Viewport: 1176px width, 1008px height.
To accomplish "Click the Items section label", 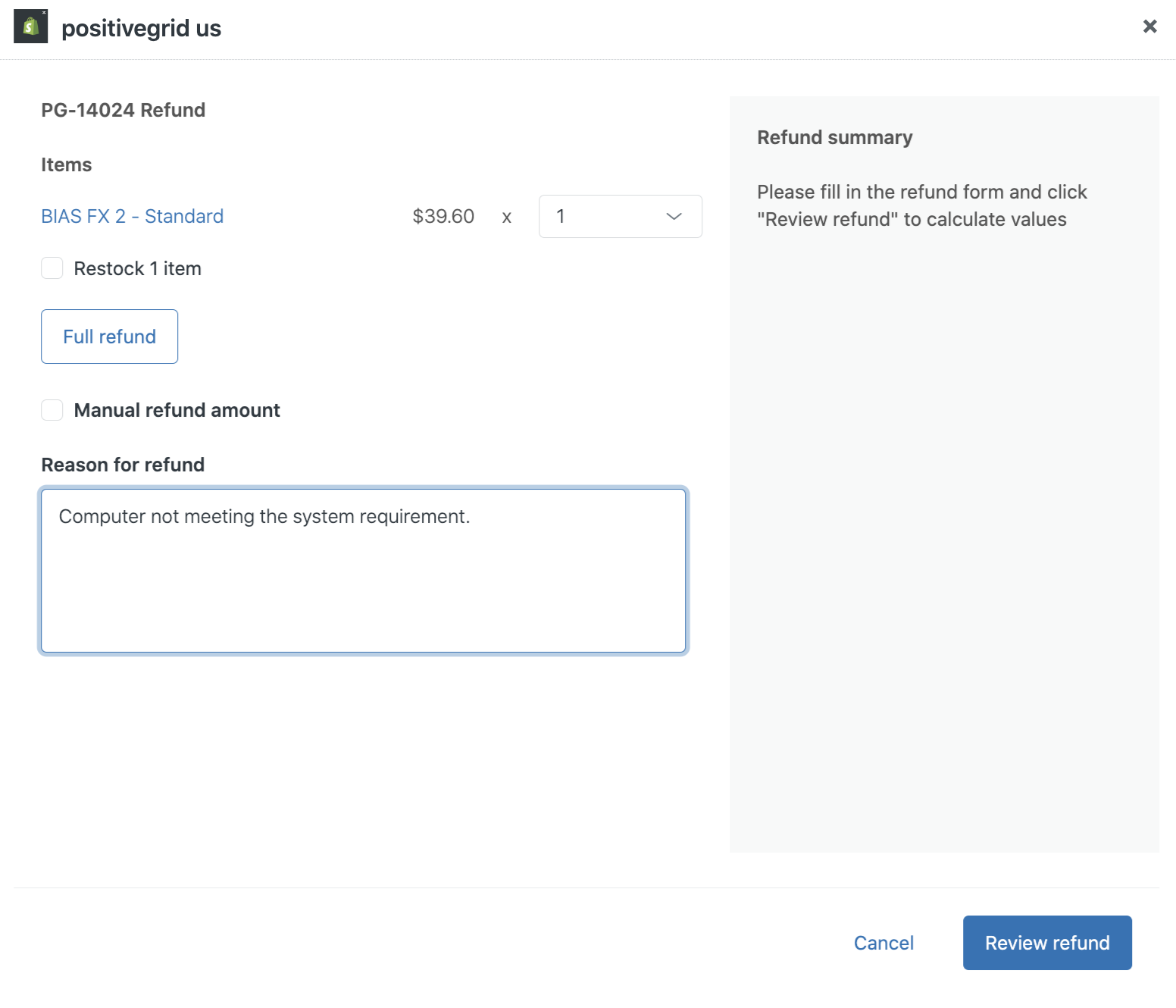I will [67, 164].
